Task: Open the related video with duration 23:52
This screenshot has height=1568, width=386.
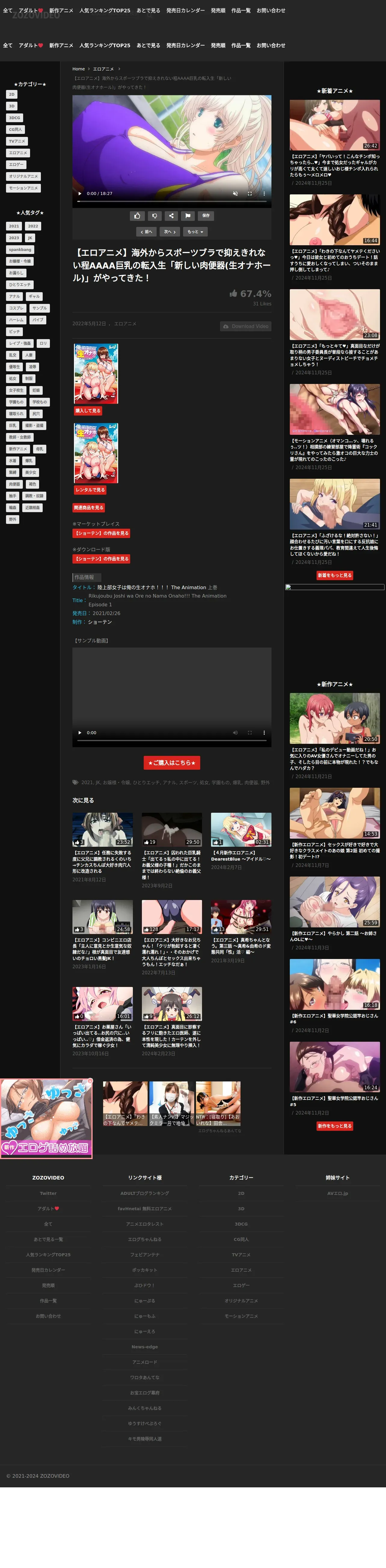Action: (103, 830)
